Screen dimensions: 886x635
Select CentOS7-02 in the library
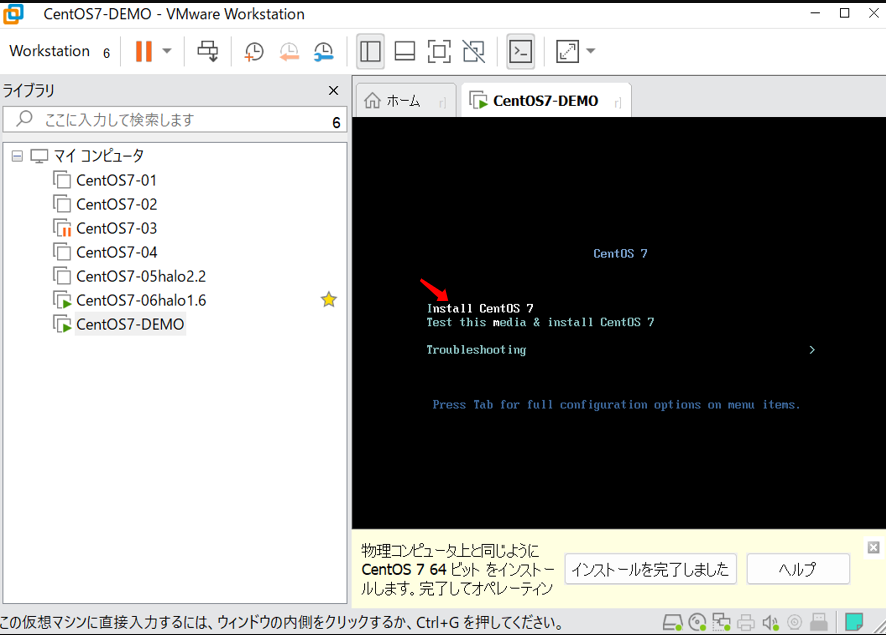117,205
